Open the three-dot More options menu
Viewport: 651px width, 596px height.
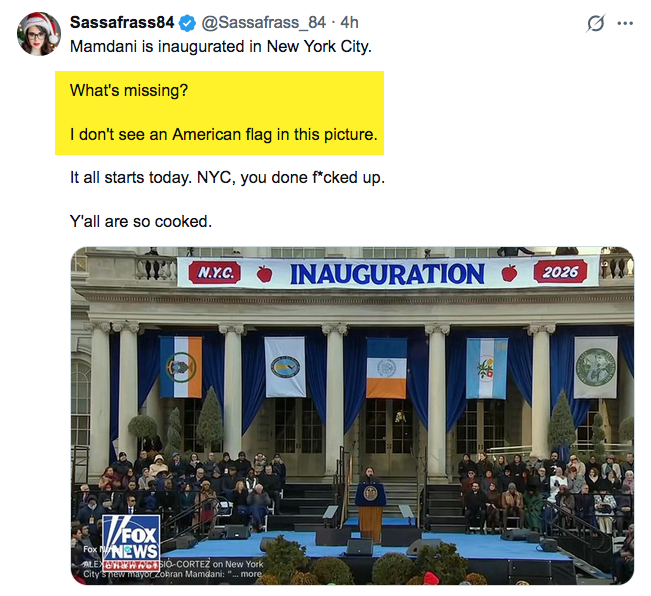coord(626,24)
